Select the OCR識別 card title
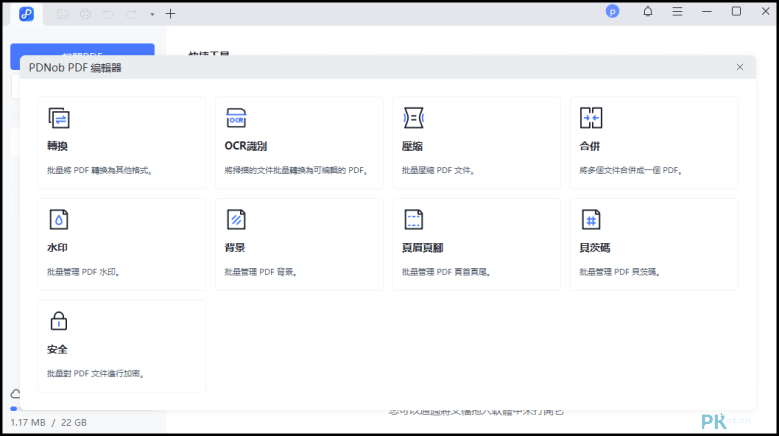 (x=245, y=146)
